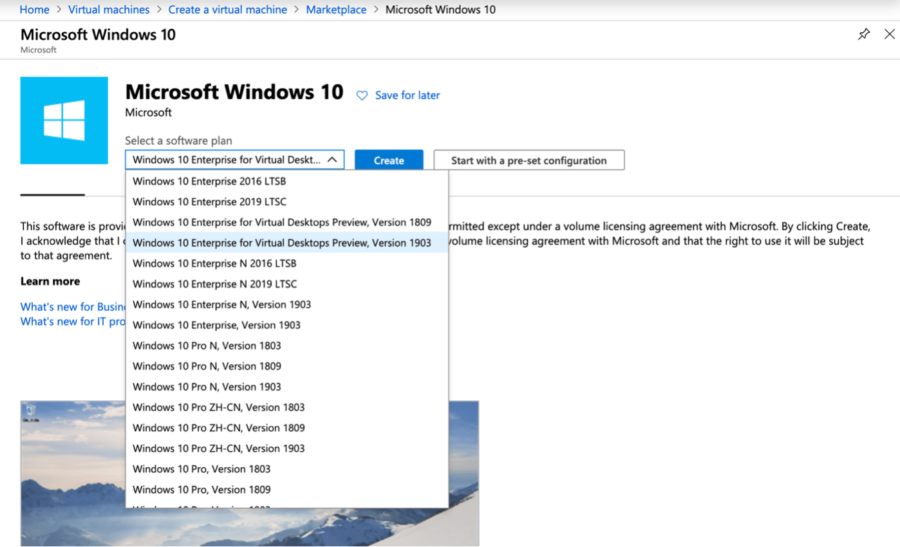Screen dimensions: 900x547
Task: Choose Windows 10 Pro ZH-CN, Version 1903
Action: tap(287, 448)
